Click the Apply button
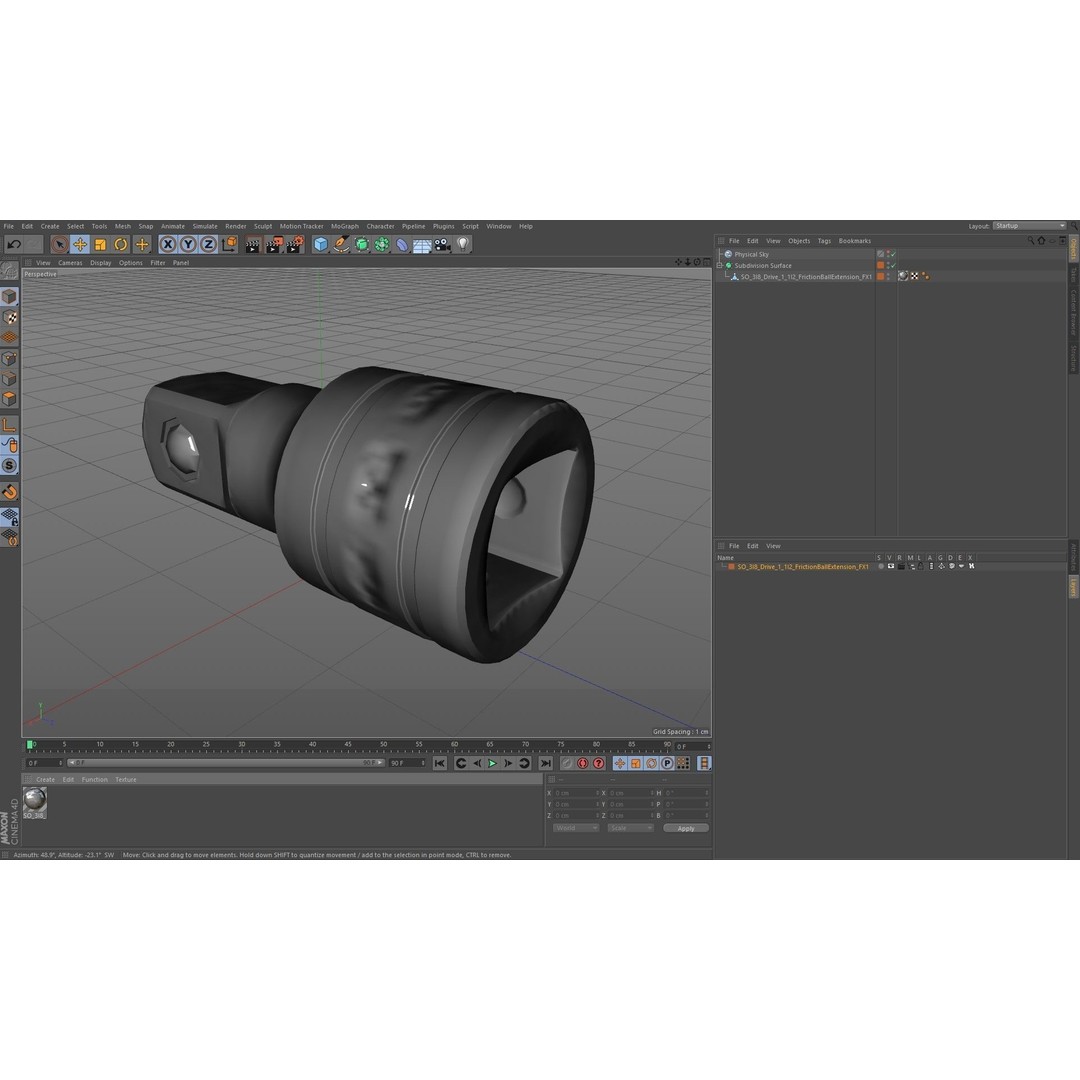 tap(686, 828)
